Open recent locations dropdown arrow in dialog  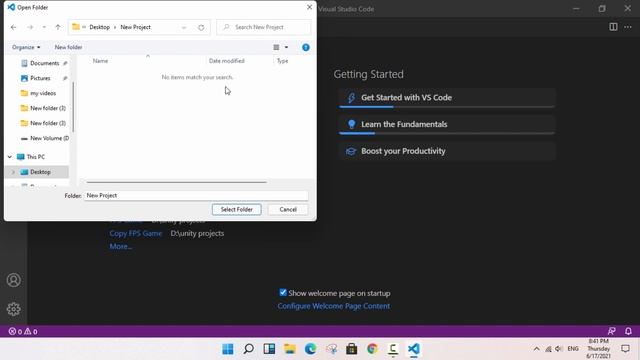tap(44, 27)
